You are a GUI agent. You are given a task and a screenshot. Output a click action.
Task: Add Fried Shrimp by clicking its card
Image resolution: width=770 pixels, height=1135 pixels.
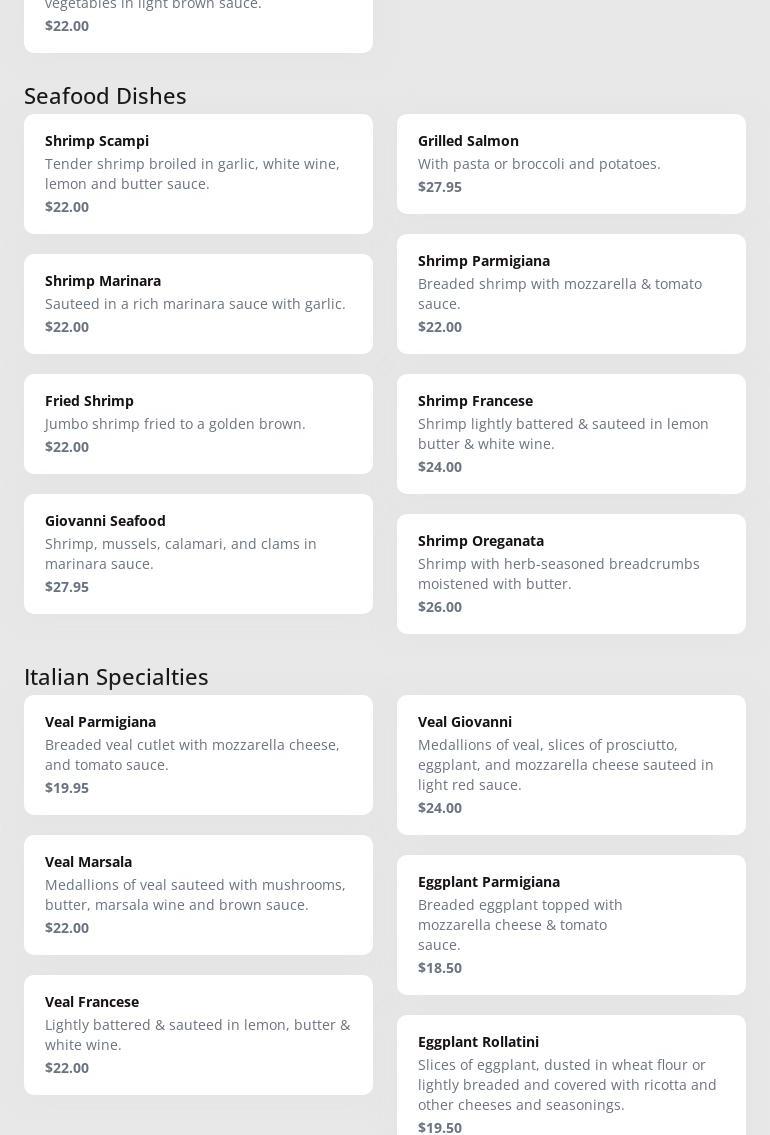[198, 423]
